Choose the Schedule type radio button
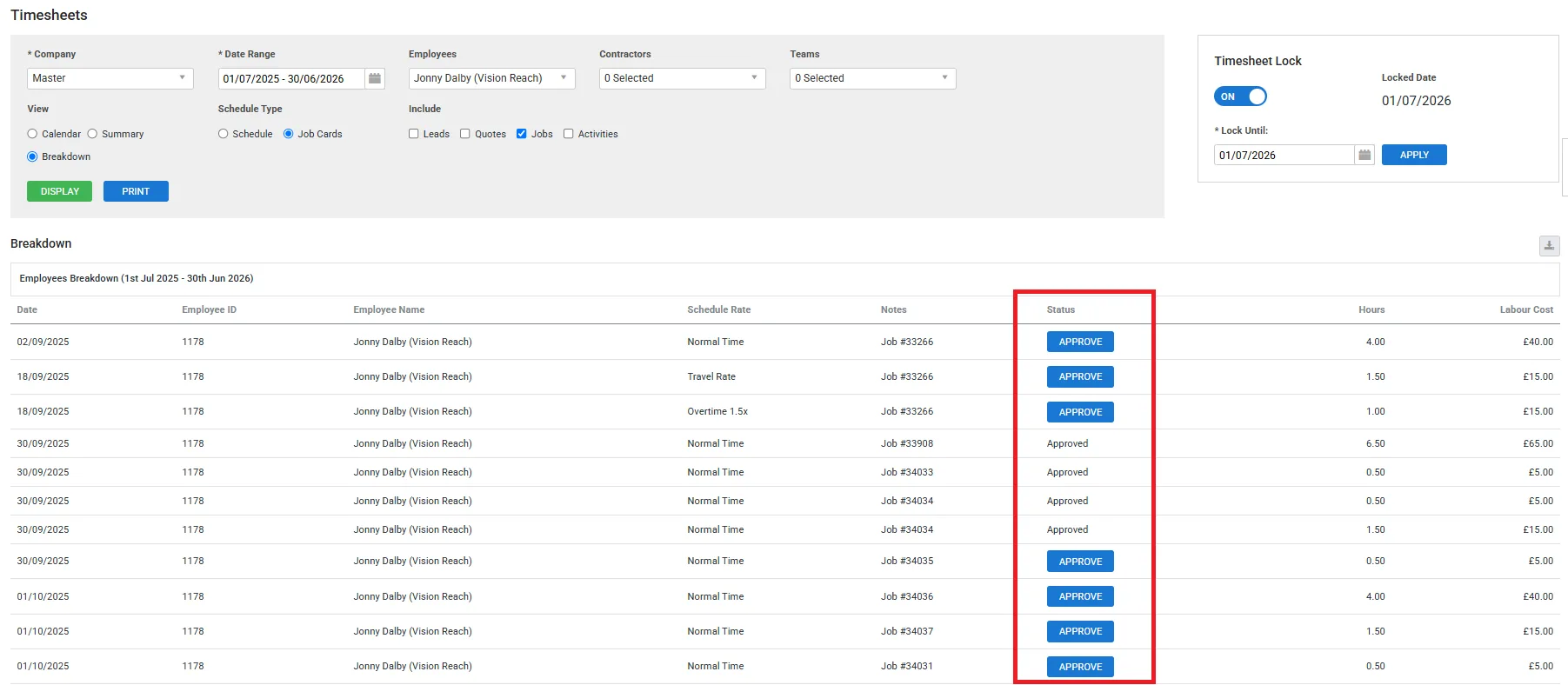1568x685 pixels. pos(224,134)
